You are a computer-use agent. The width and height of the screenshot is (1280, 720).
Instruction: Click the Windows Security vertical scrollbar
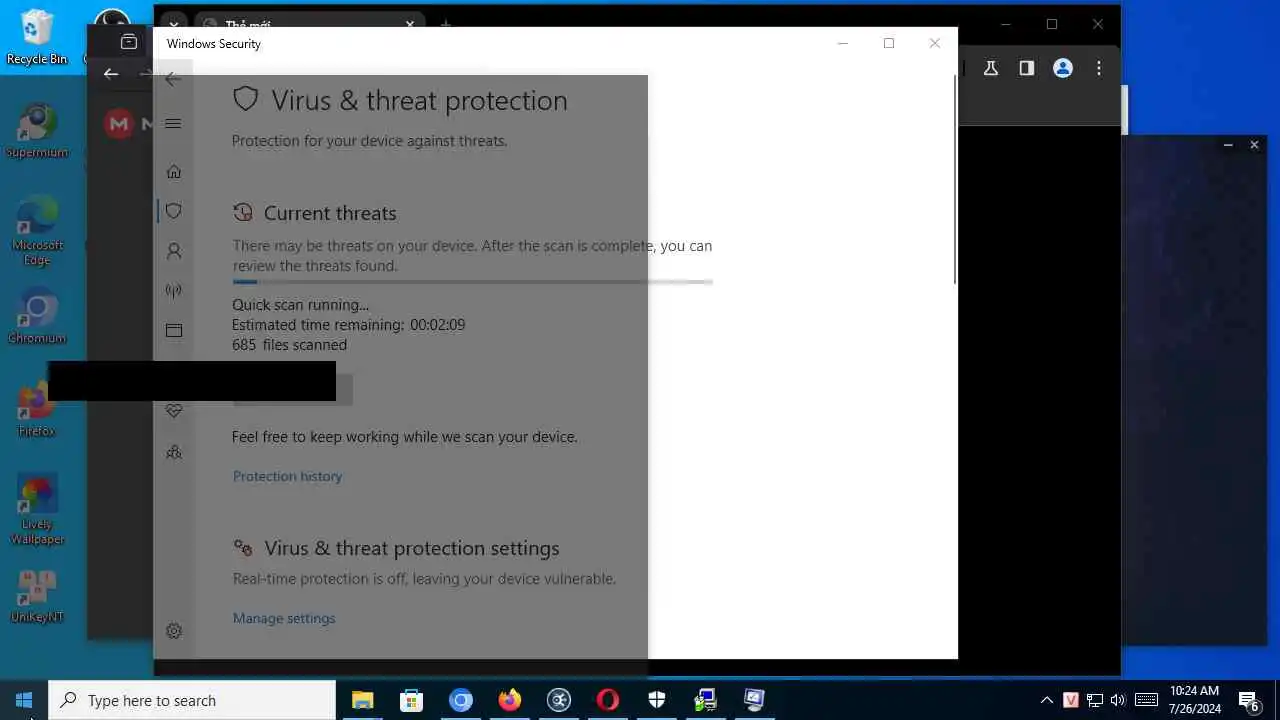click(x=954, y=180)
